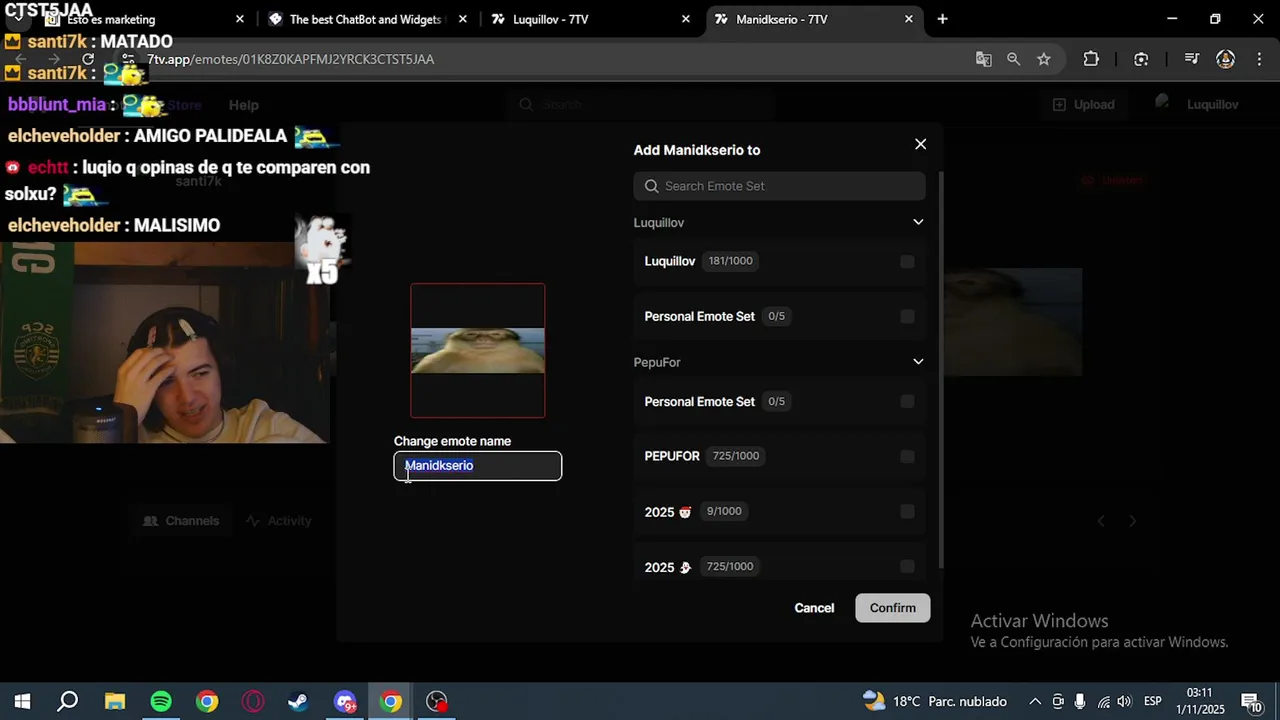Open the media controls icon in Chrome toolbar
This screenshot has height=720, width=1280.
click(1191, 59)
